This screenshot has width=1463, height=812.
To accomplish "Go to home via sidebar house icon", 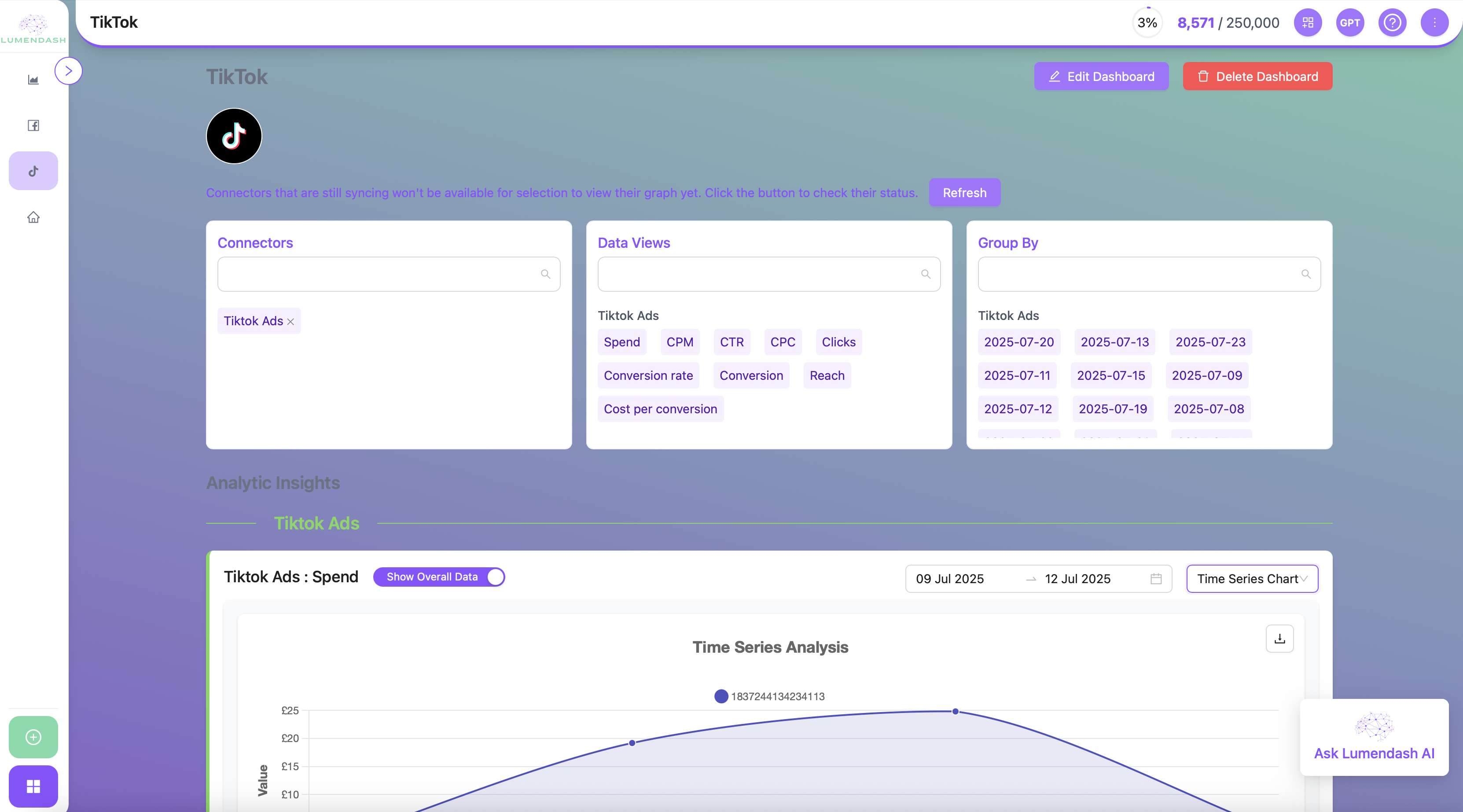I will pyautogui.click(x=33, y=217).
